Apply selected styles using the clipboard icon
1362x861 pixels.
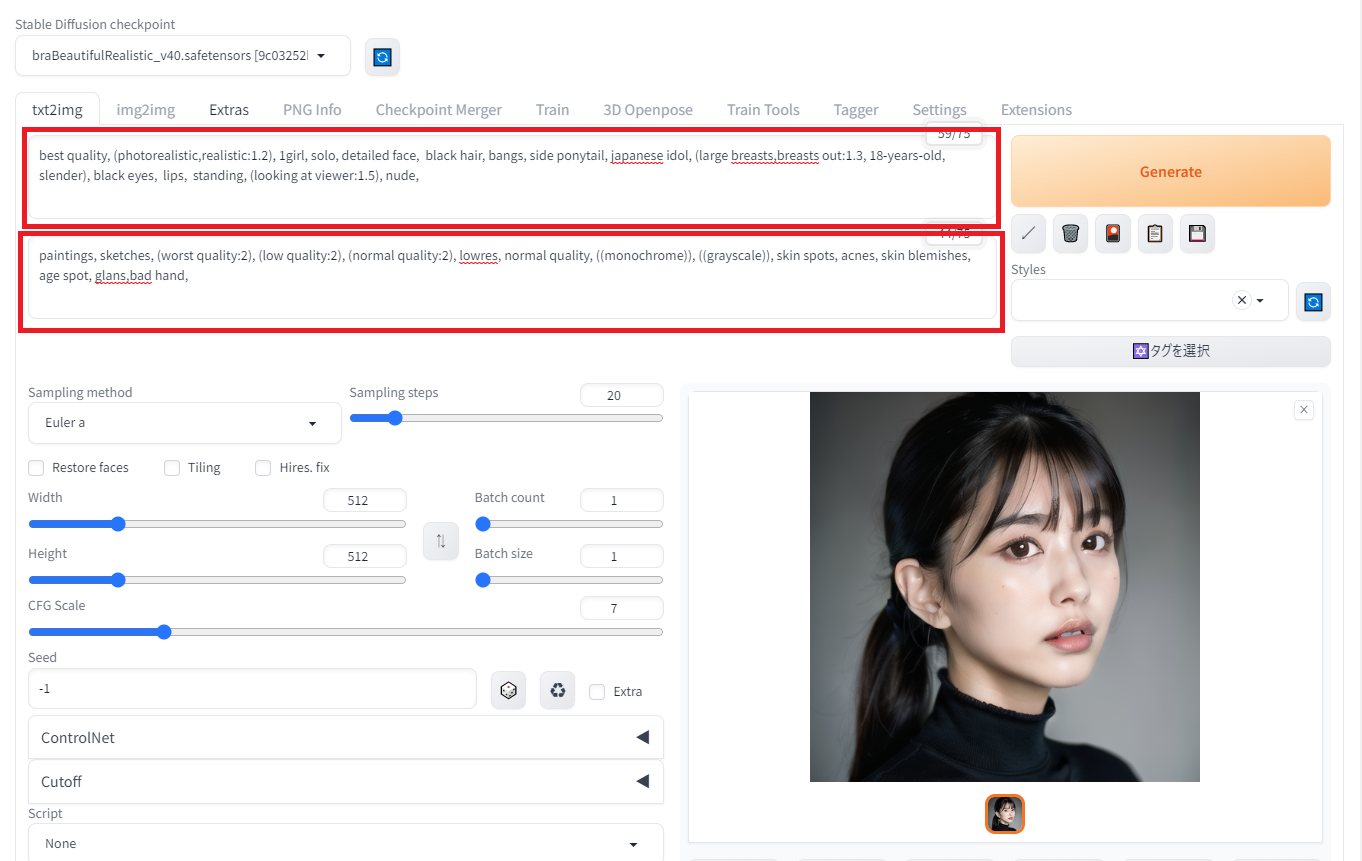tap(1155, 233)
